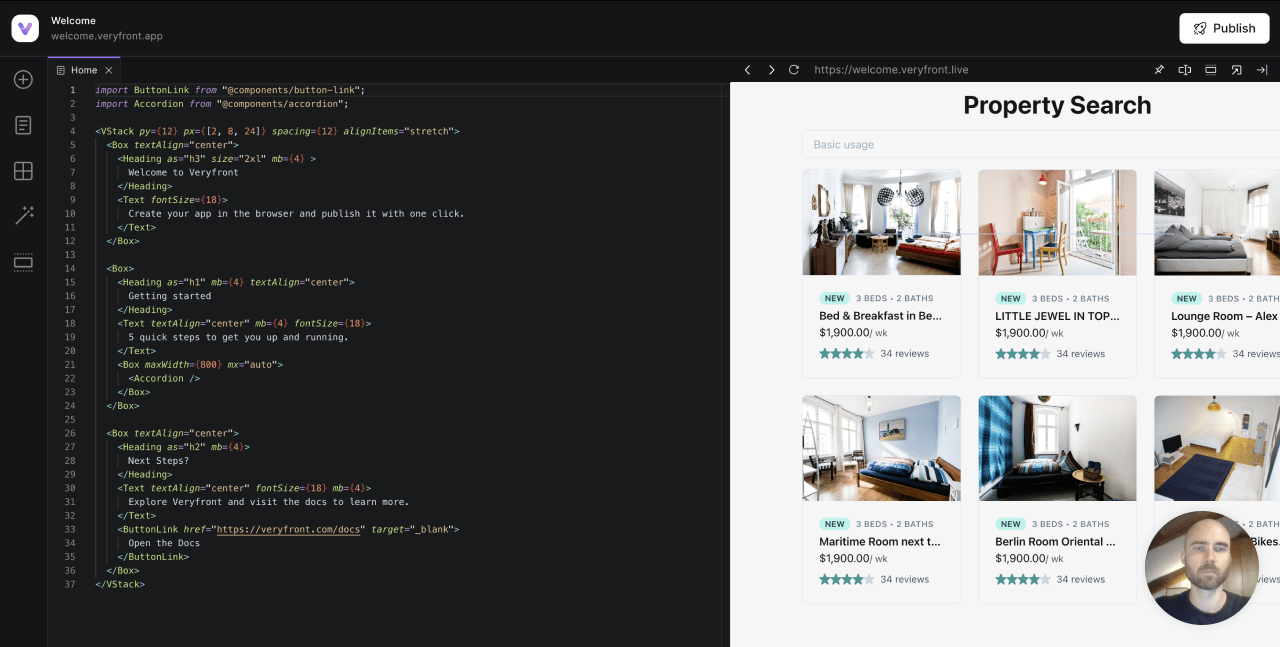Open the Maritime Room photo thumbnail
Viewport: 1280px width, 647px height.
[x=881, y=447]
